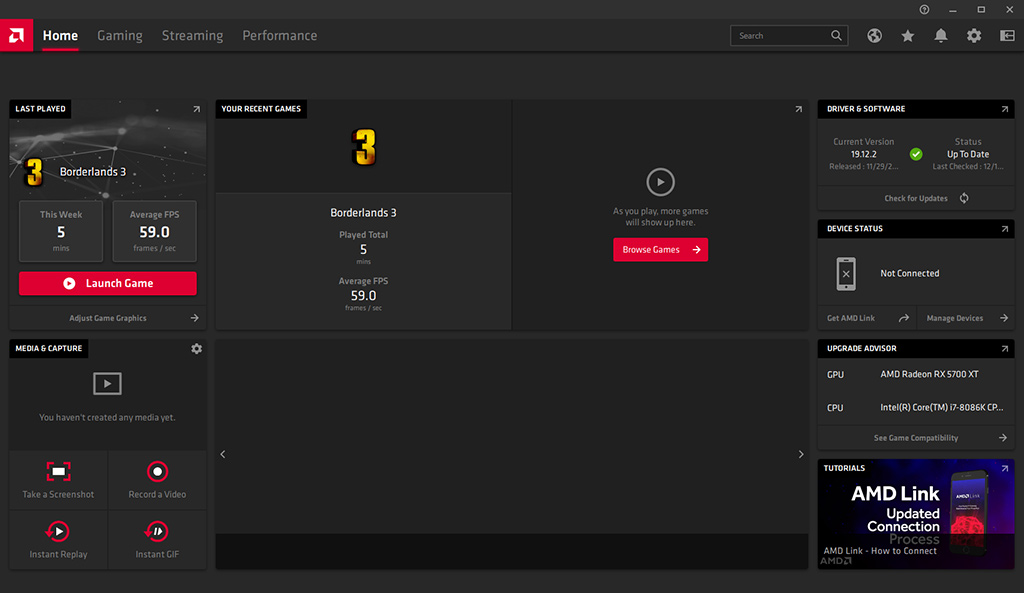
Task: Click Check for Updates
Action: [x=916, y=199]
